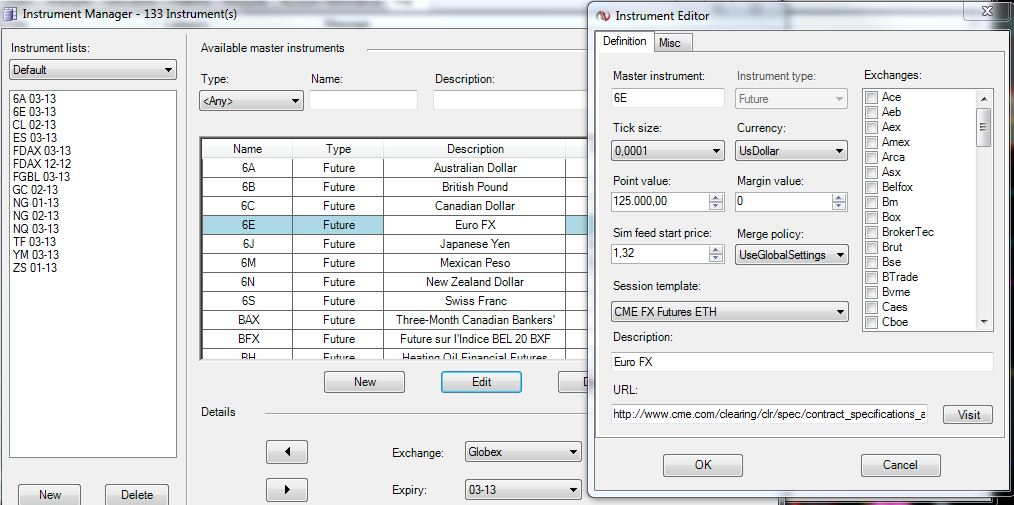
Task: Check the Bse exchange checkbox
Action: (x=872, y=263)
